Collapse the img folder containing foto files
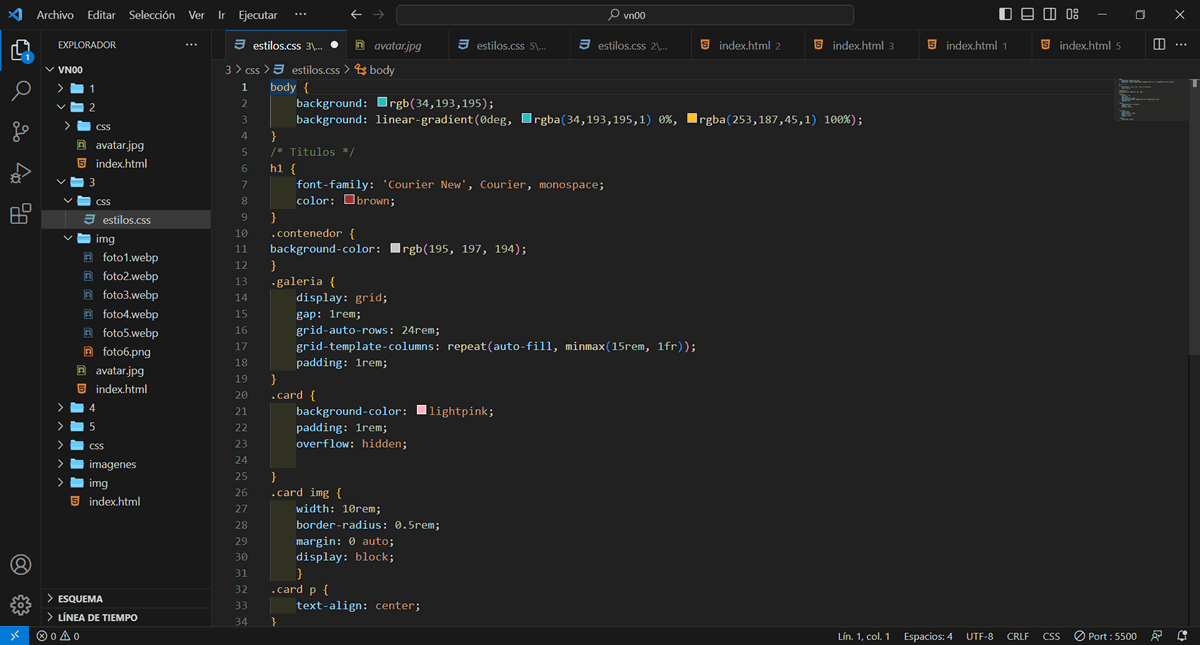The height and width of the screenshot is (645, 1200). (105, 239)
